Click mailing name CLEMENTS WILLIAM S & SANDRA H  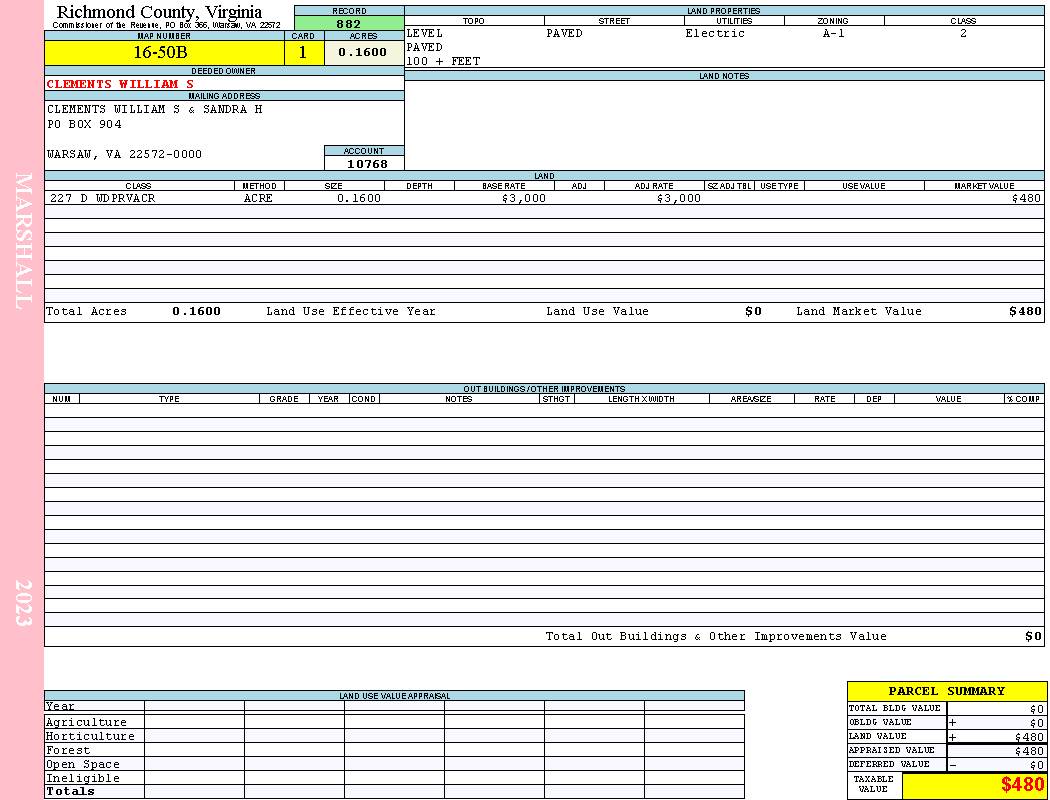[x=155, y=109]
